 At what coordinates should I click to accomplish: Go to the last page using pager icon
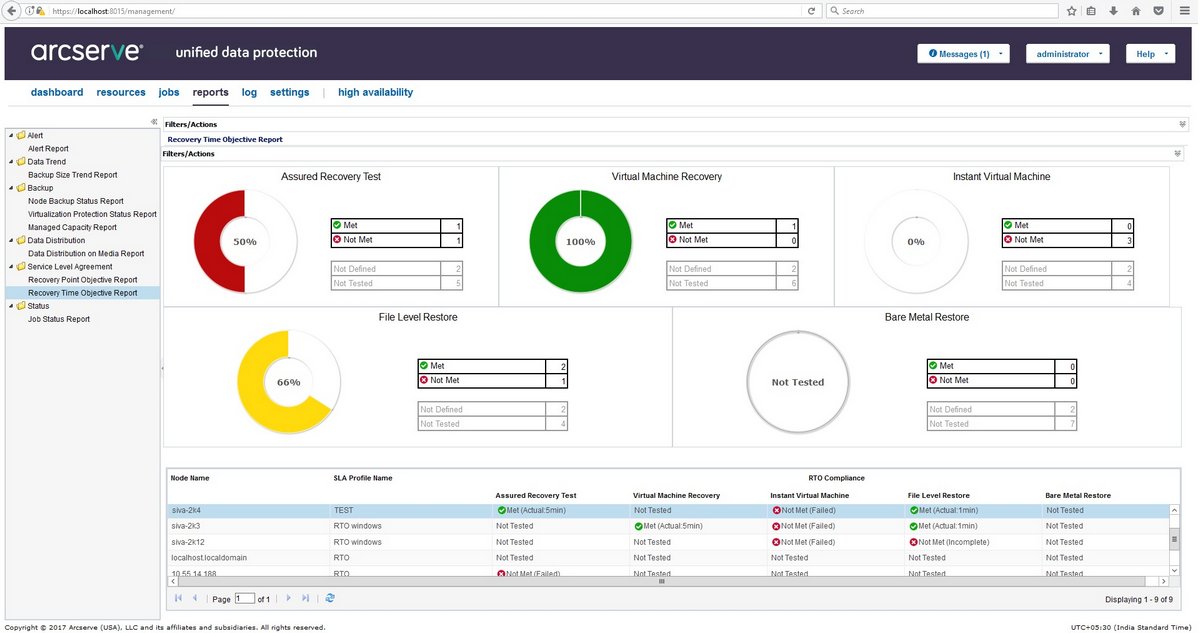click(305, 598)
